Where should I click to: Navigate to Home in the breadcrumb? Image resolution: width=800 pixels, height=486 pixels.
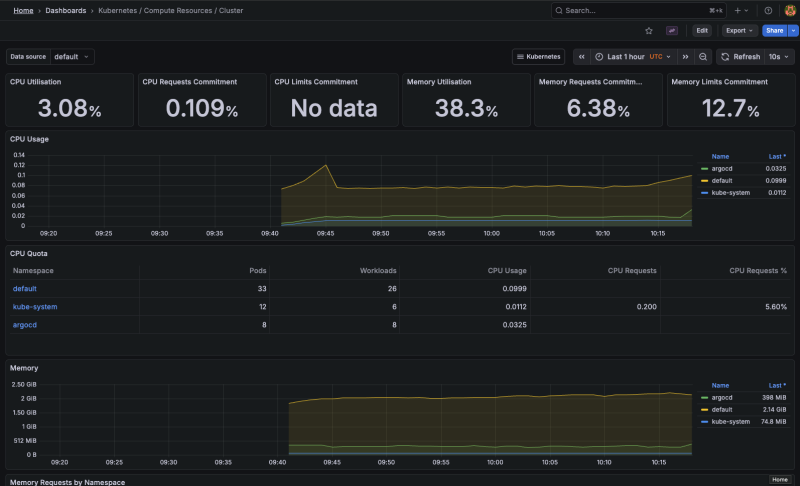click(23, 10)
